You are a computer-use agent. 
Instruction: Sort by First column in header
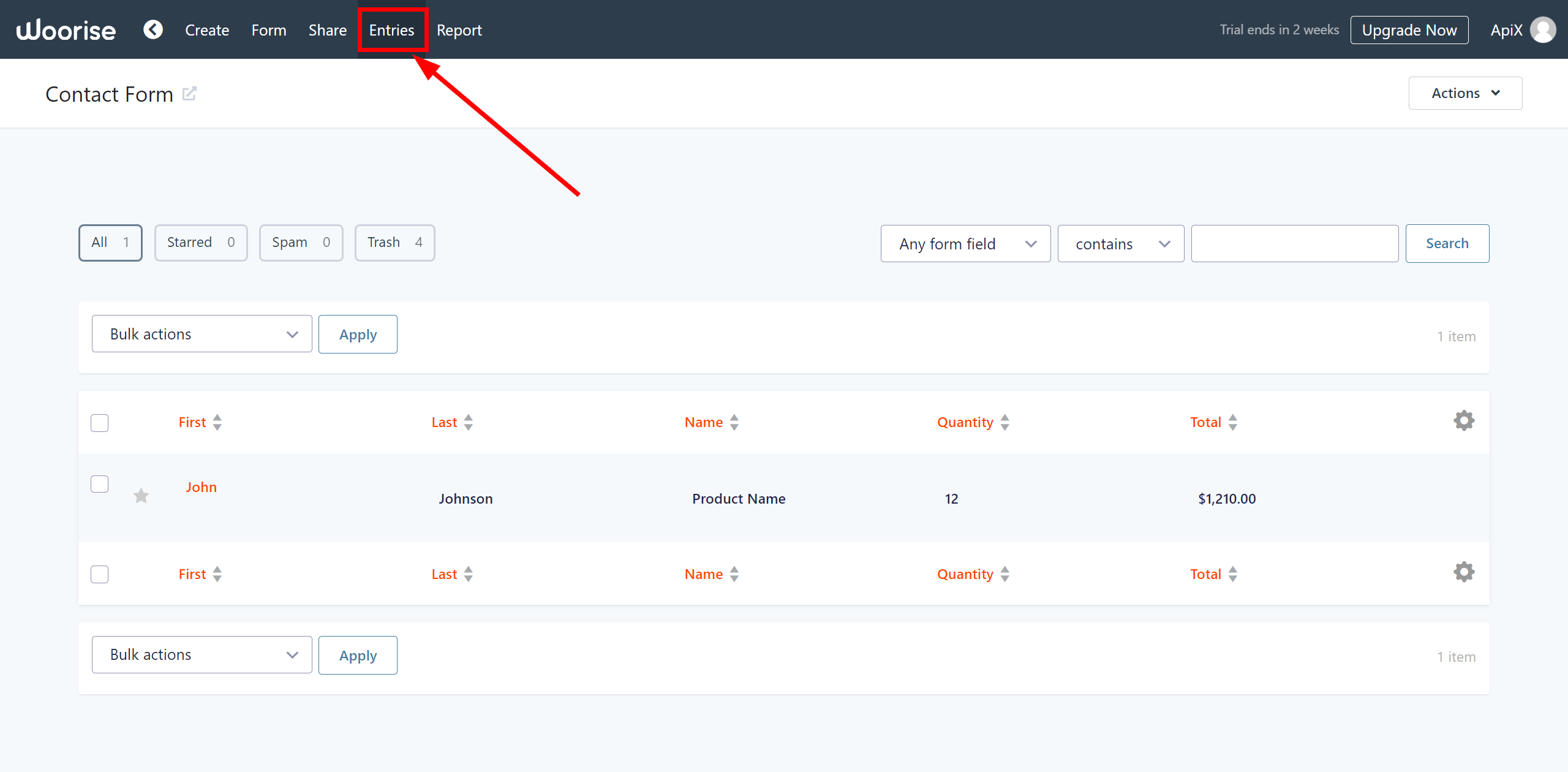(x=200, y=422)
